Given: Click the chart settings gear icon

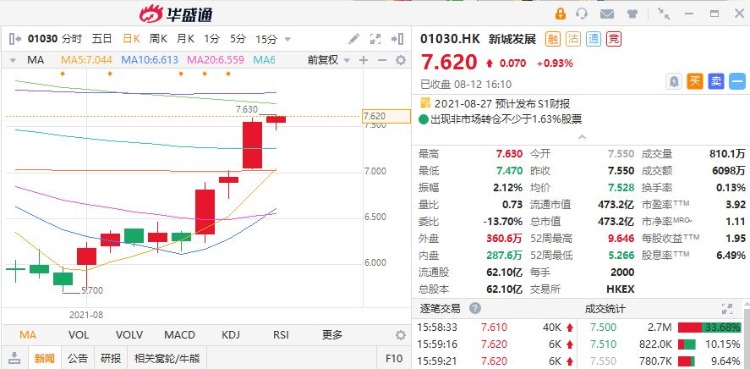Looking at the screenshot, I should tap(400, 60).
